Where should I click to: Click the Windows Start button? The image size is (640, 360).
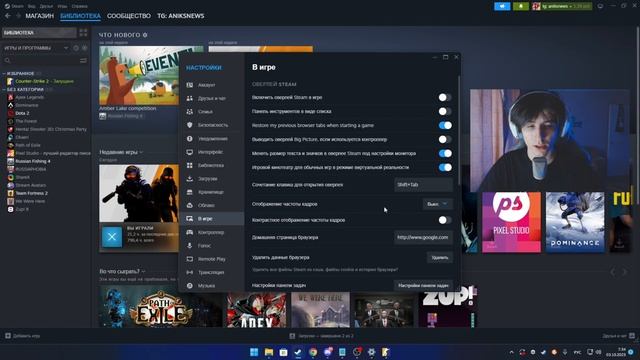coord(254,352)
